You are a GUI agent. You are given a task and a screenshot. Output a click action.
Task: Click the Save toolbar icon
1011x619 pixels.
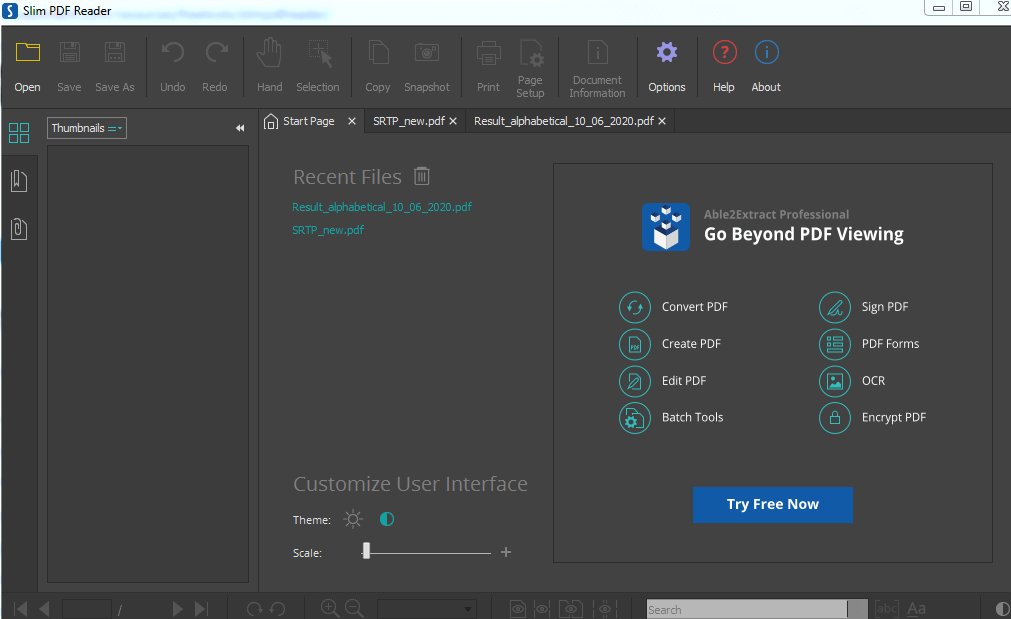pyautogui.click(x=70, y=52)
